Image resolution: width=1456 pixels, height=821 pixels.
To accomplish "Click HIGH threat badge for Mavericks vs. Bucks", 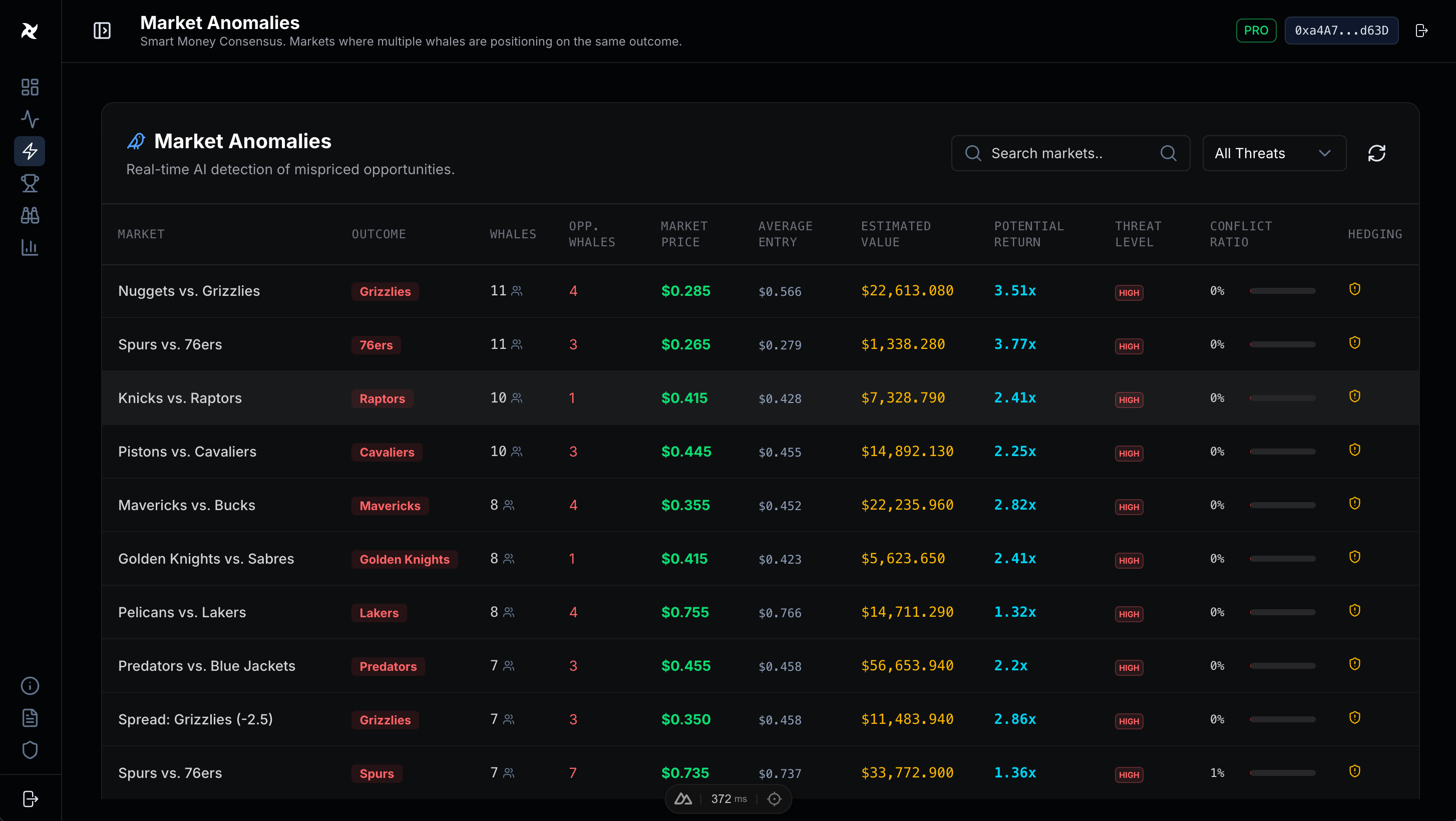I will click(x=1129, y=507).
